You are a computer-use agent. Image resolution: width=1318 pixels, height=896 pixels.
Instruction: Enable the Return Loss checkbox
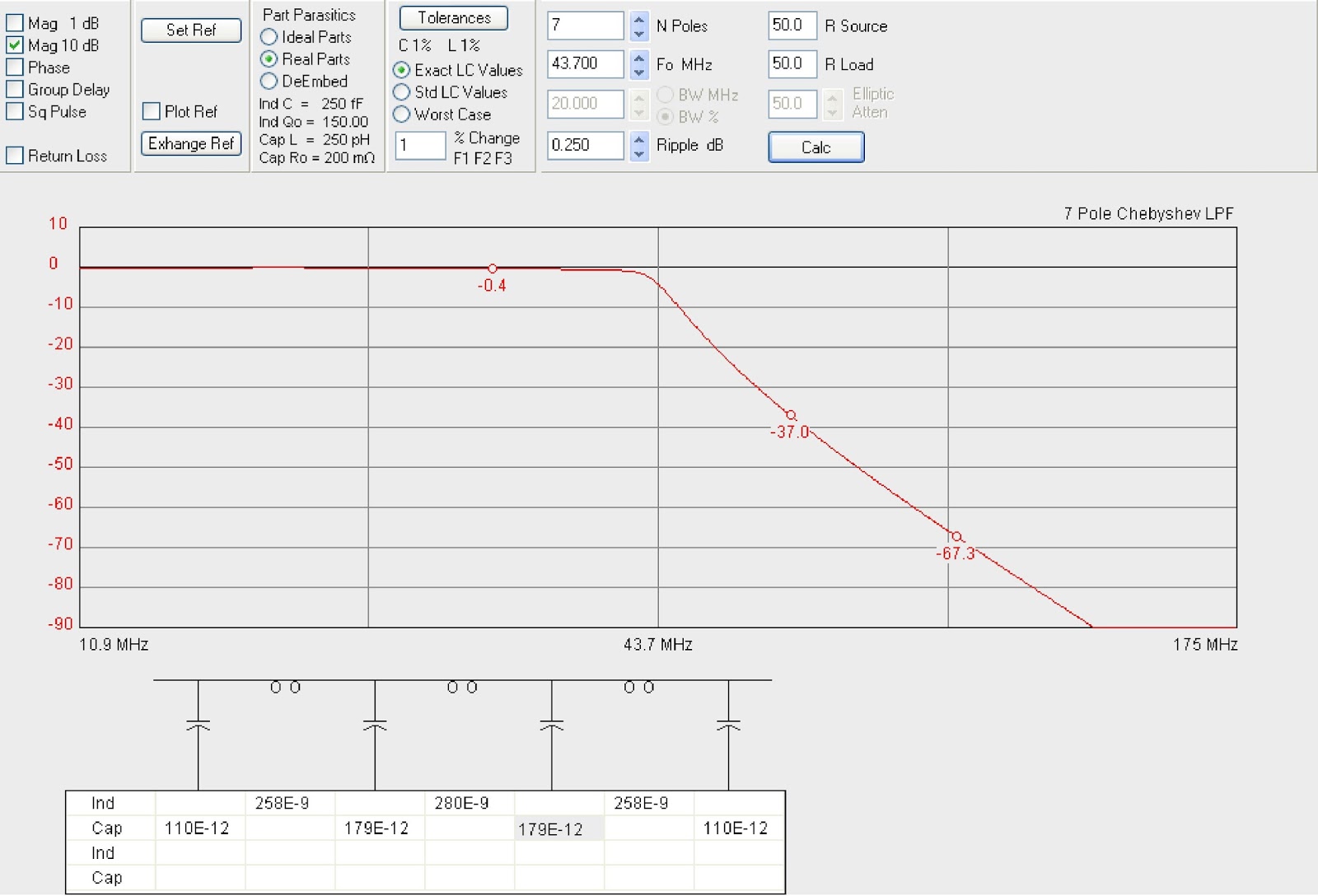[x=15, y=156]
